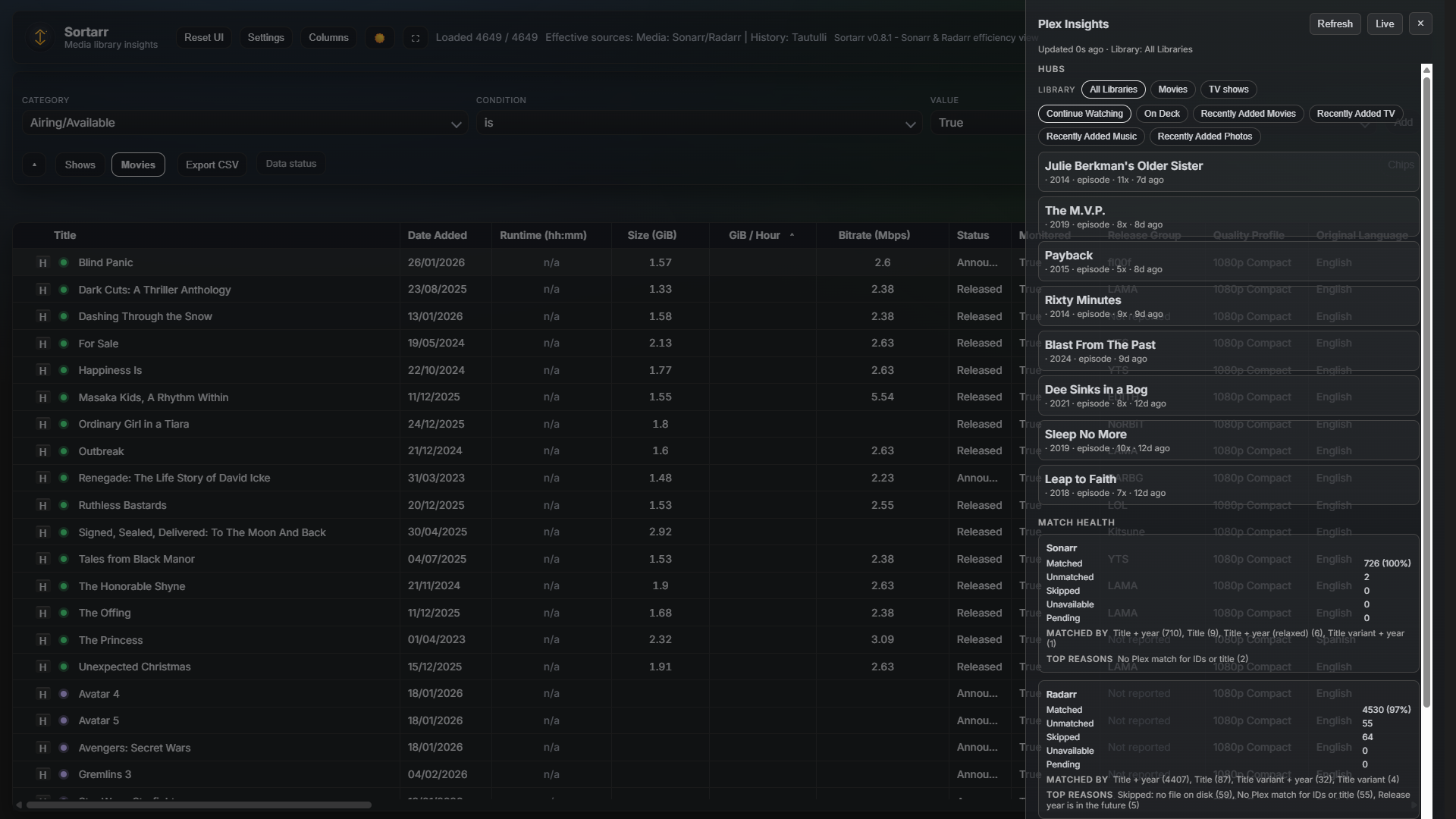Click the Sortarr logo icon
The image size is (1456, 819).
pos(39,36)
